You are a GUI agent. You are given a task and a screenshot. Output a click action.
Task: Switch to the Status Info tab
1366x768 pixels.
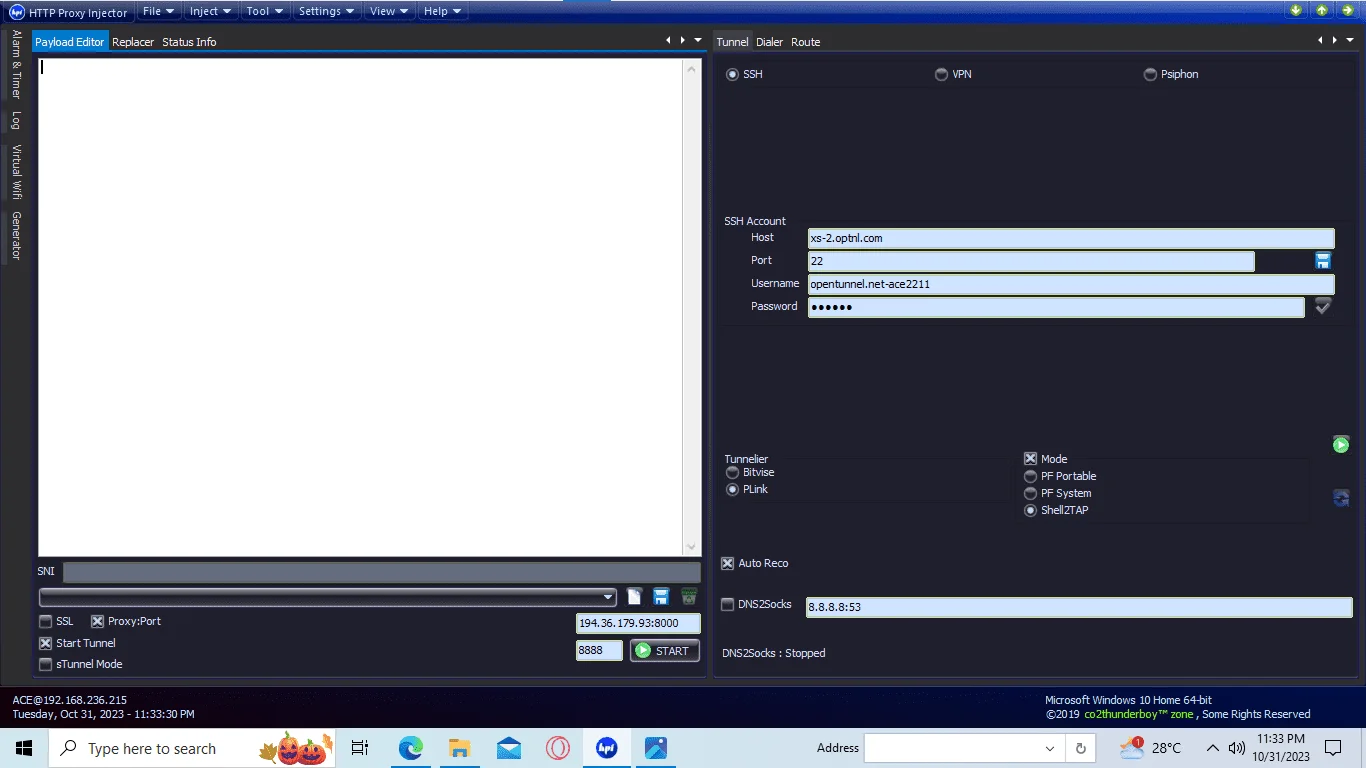pos(189,42)
